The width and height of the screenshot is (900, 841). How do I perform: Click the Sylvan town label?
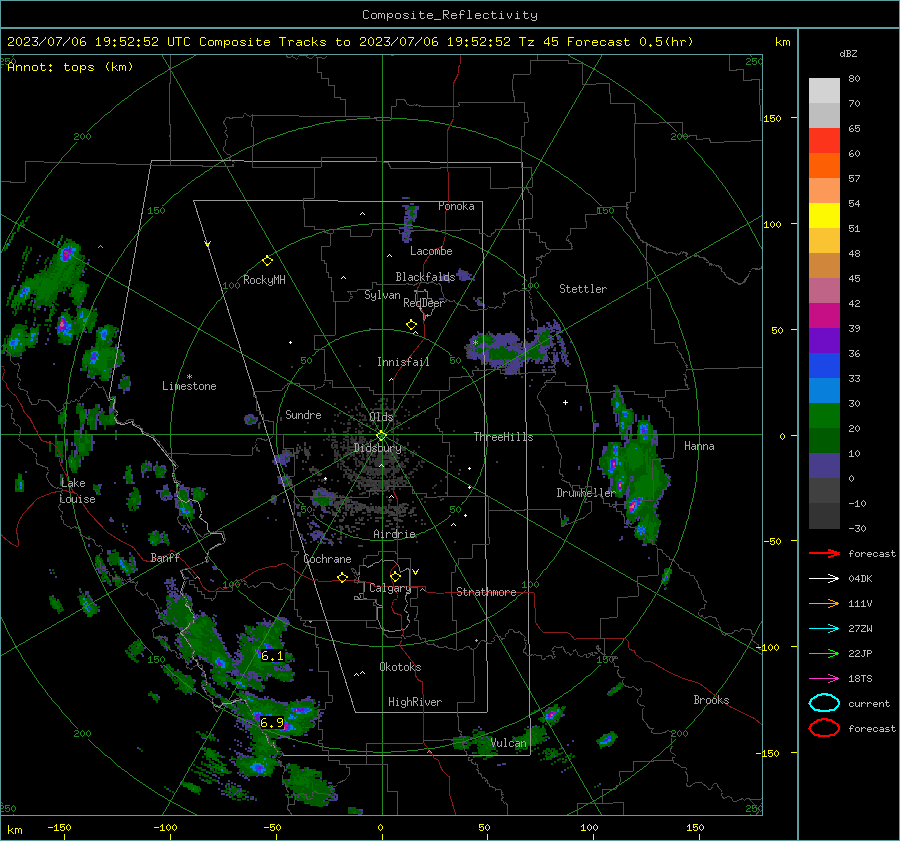(x=382, y=295)
